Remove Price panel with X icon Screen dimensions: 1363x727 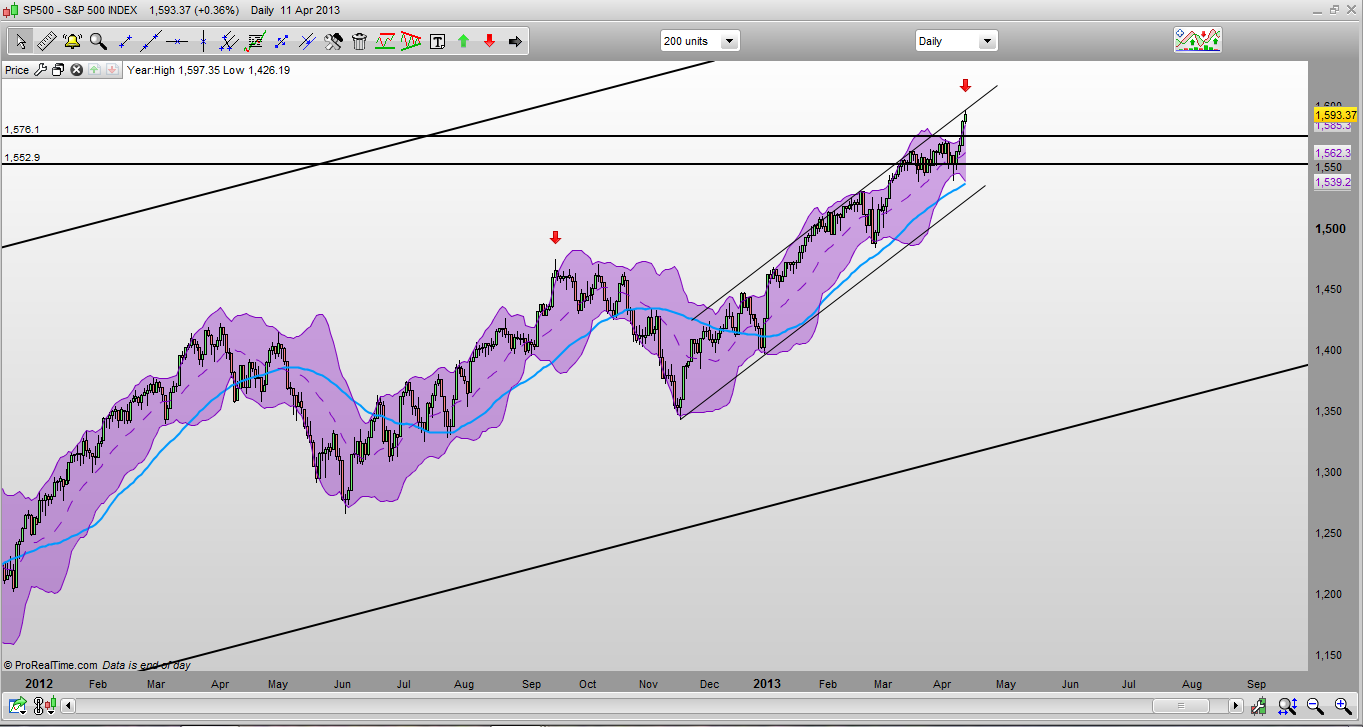pyautogui.click(x=76, y=70)
